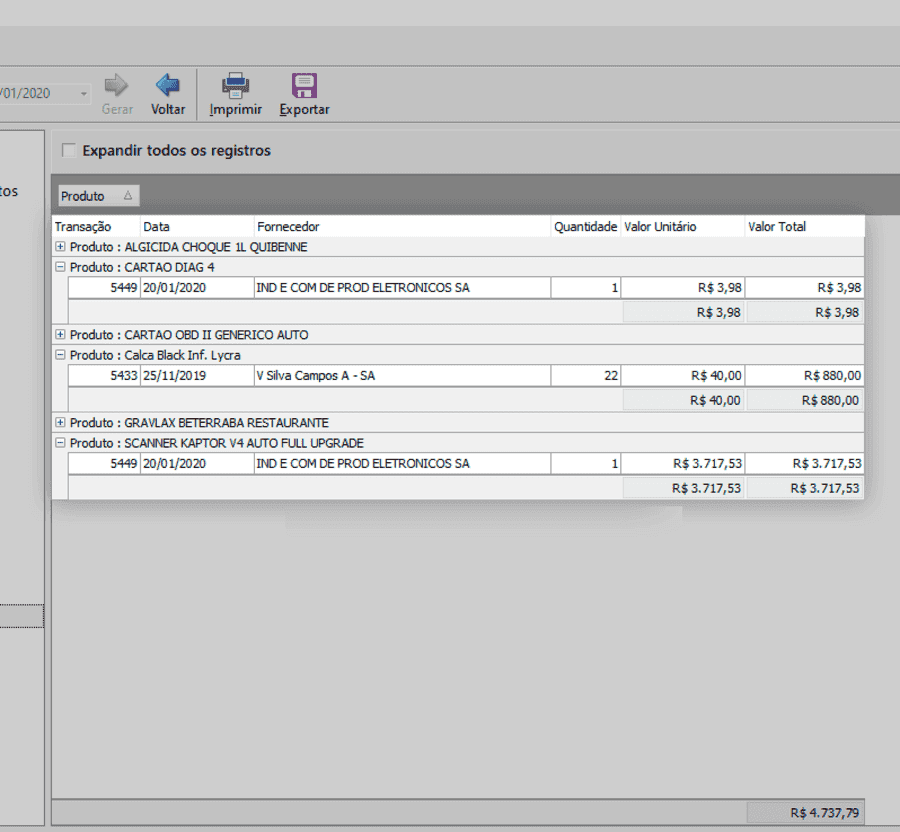Image resolution: width=900 pixels, height=832 pixels.
Task: Click supplier IND E COM under SCANNER KAPTOR
Action: coord(402,464)
